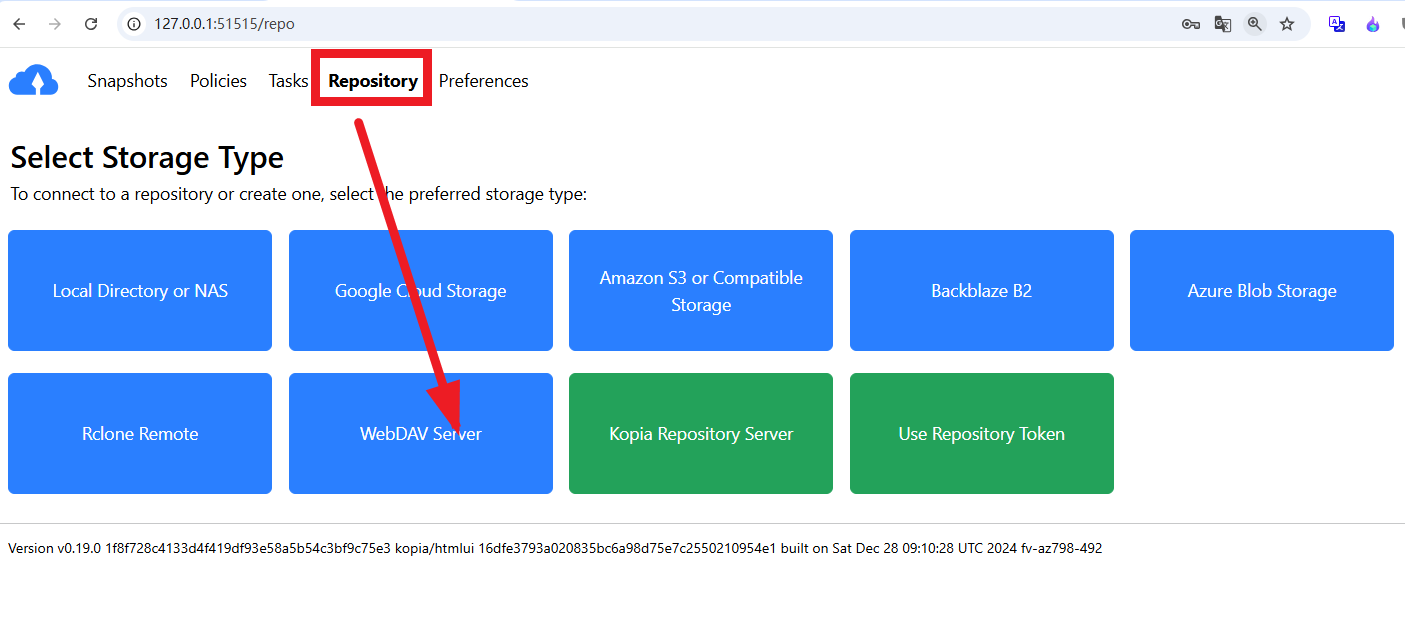Choose Local Directory or NAS storage
1405x627 pixels.
point(140,291)
